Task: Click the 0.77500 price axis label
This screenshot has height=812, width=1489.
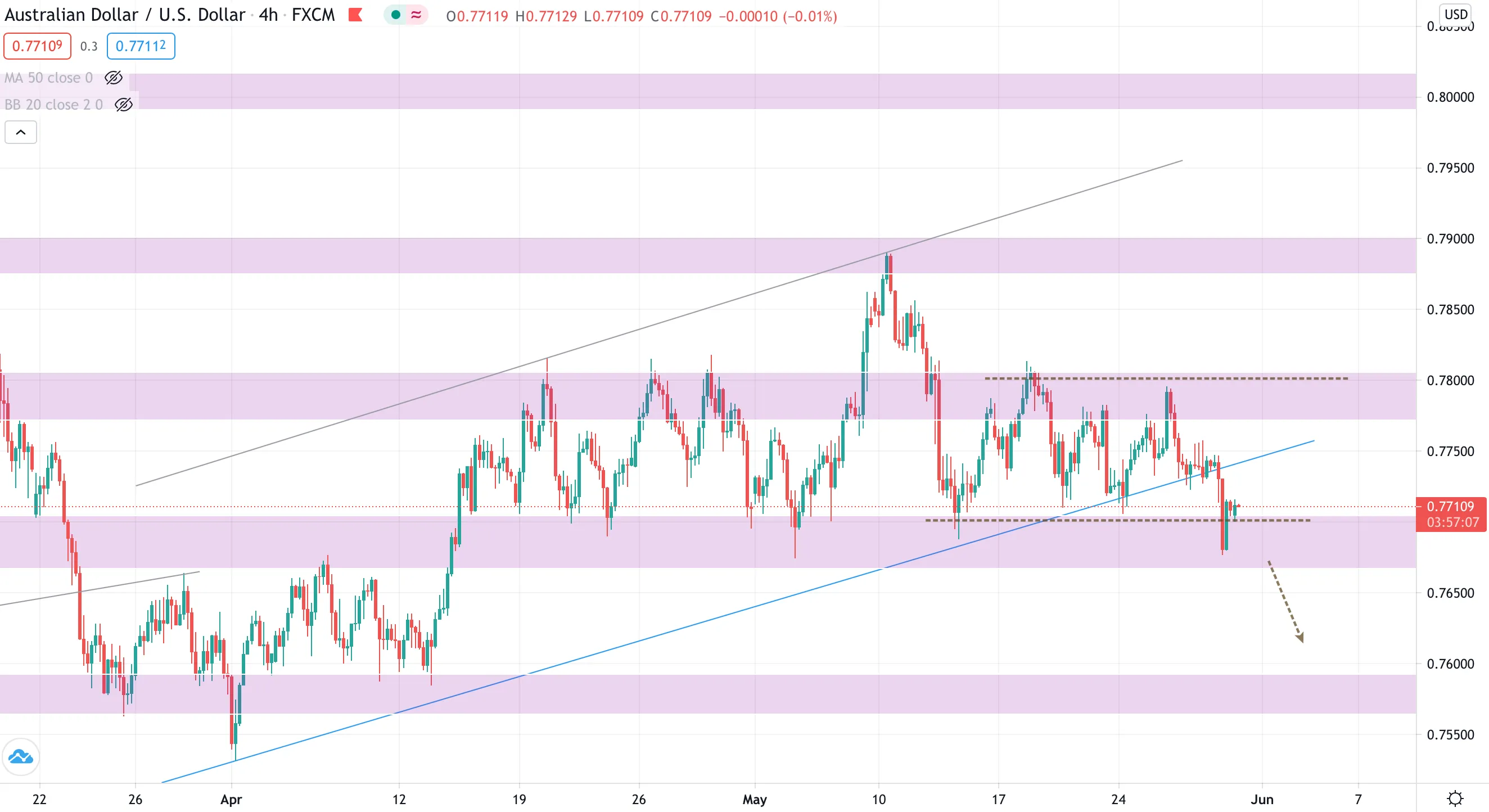Action: (1450, 452)
